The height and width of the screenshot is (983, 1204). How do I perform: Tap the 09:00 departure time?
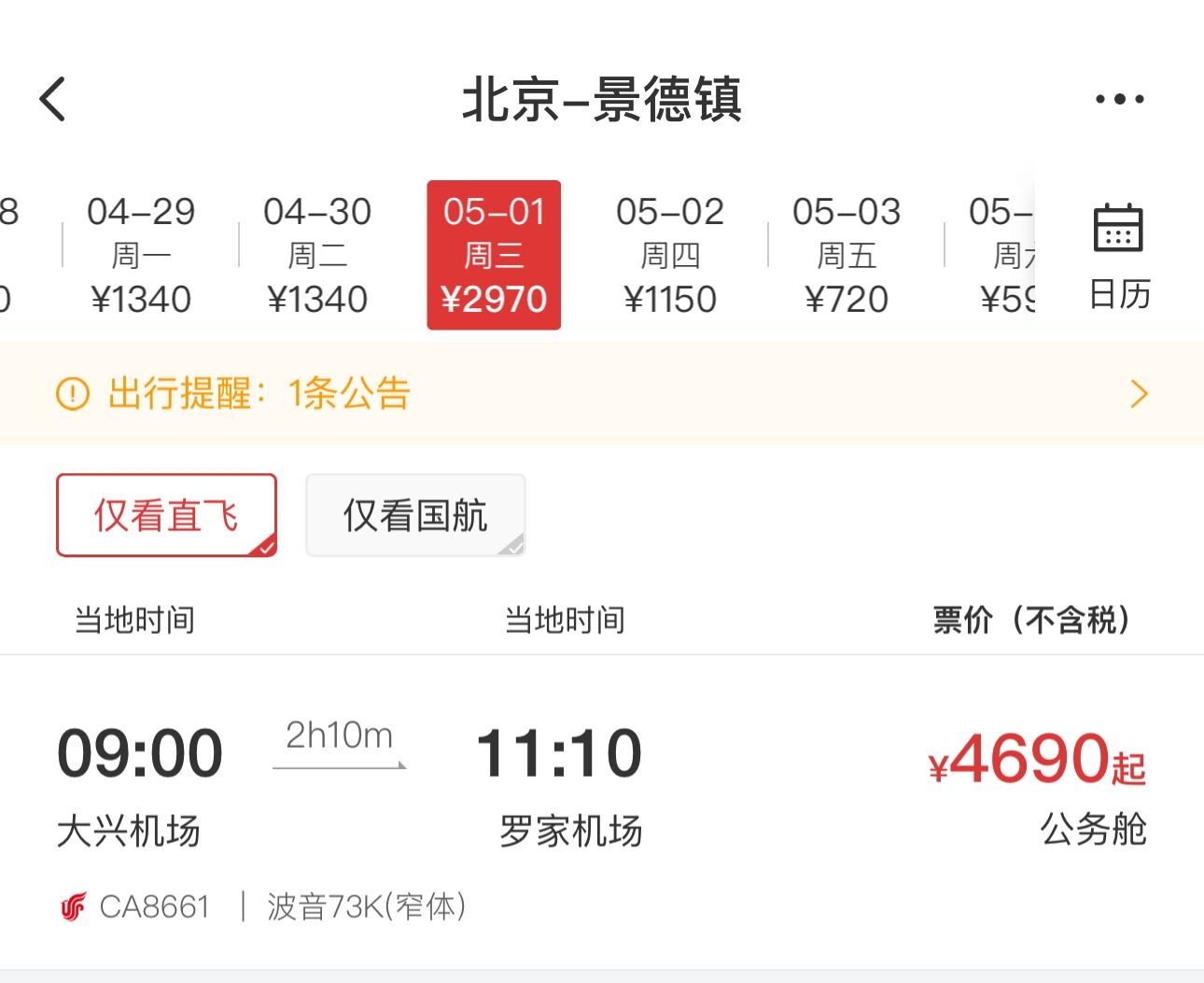[140, 753]
